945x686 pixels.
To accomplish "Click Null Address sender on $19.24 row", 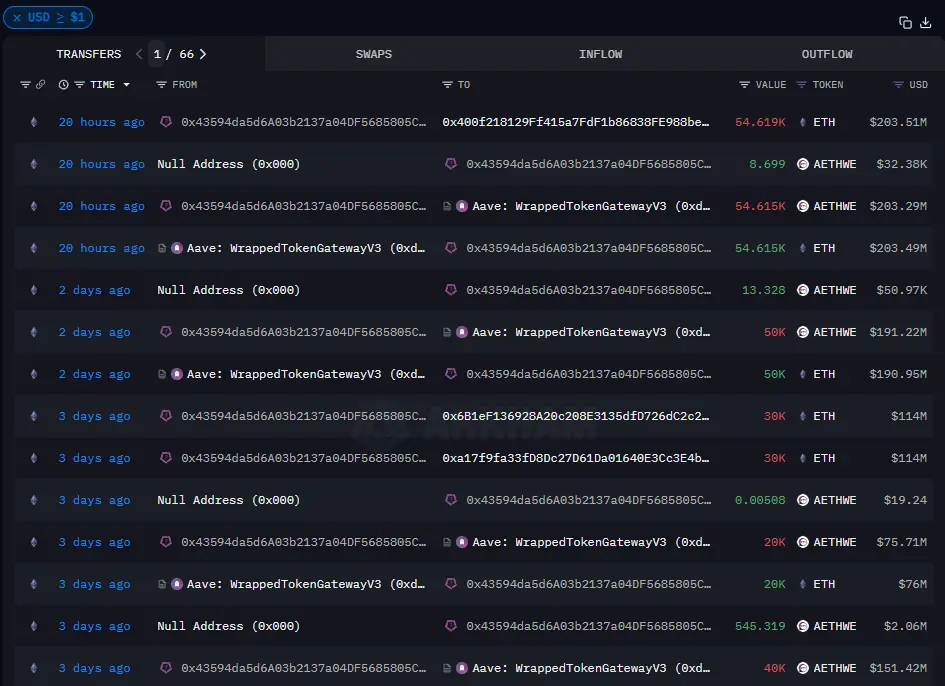I will pos(228,500).
